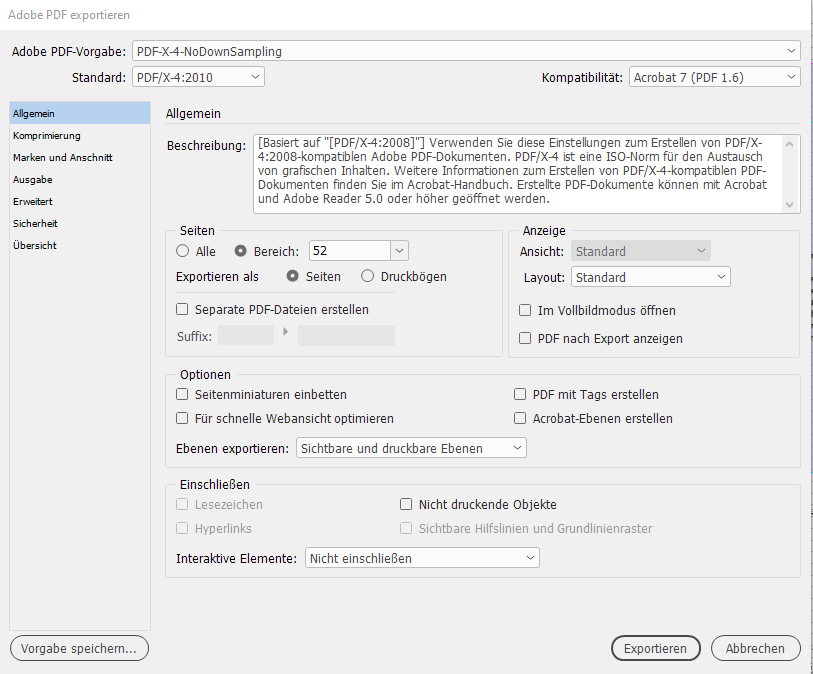Save preset via Vorgabe speichern

(x=79, y=648)
